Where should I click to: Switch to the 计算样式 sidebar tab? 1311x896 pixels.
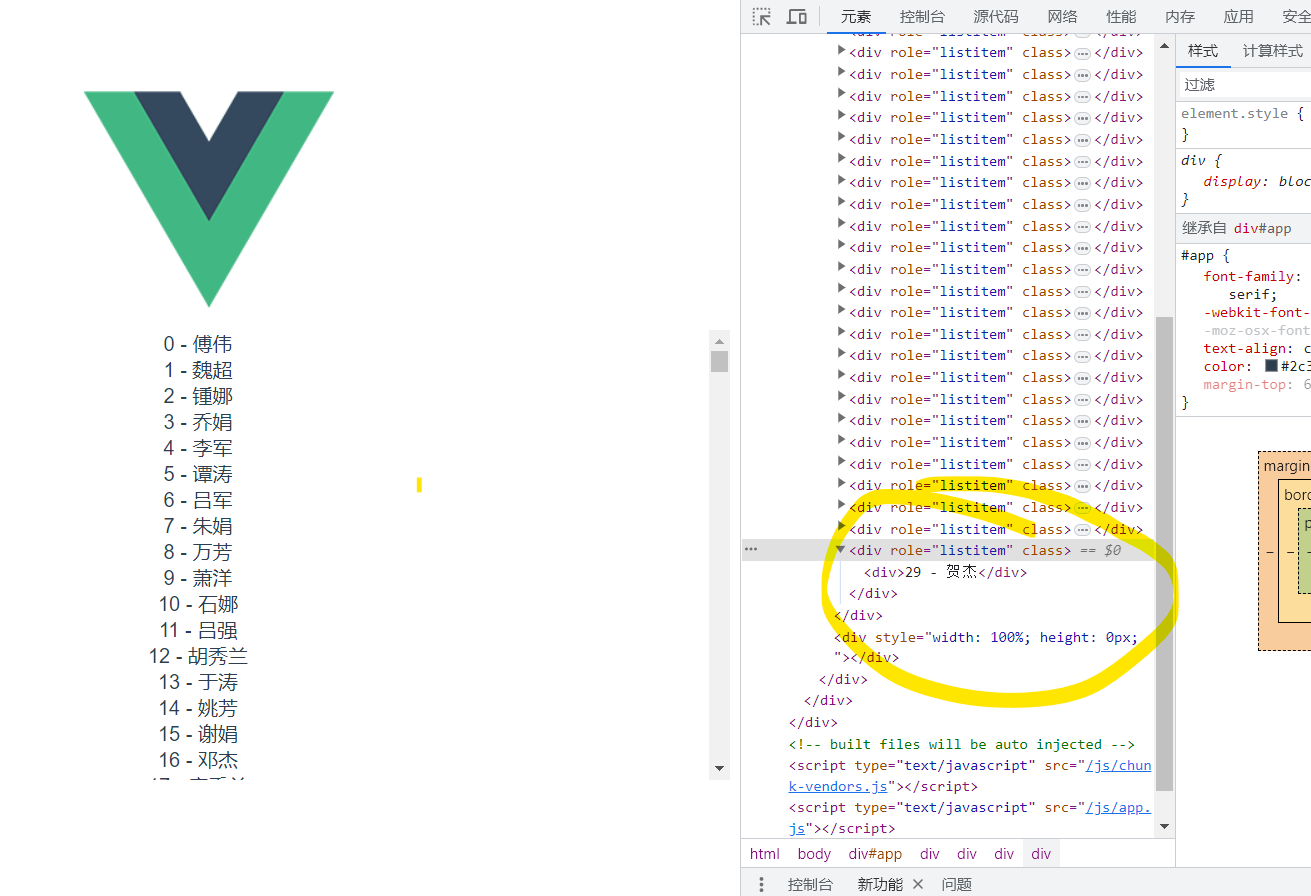[x=1272, y=51]
